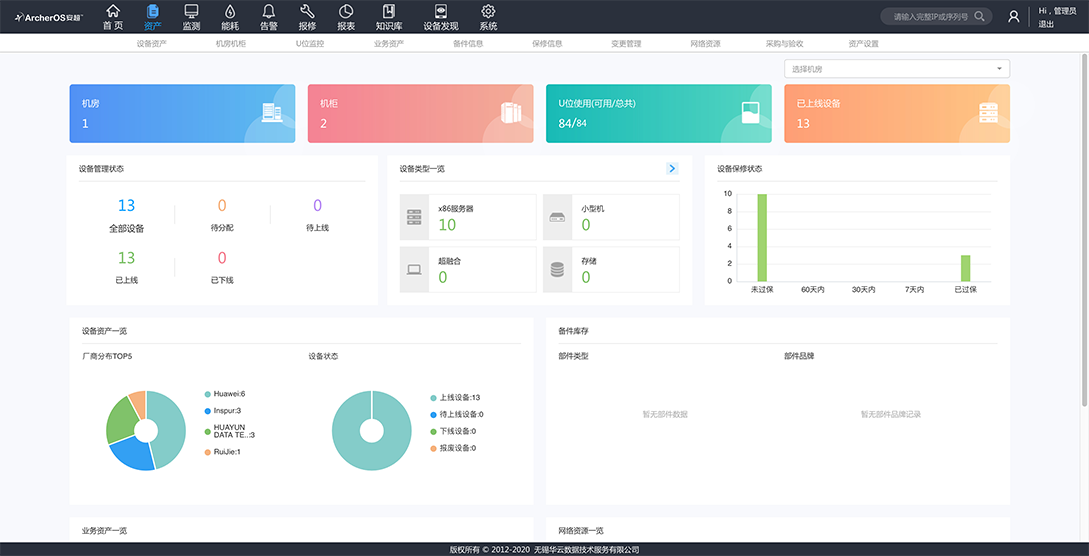Open the 报表 reports icon
The height and width of the screenshot is (556, 1089).
pyautogui.click(x=346, y=11)
